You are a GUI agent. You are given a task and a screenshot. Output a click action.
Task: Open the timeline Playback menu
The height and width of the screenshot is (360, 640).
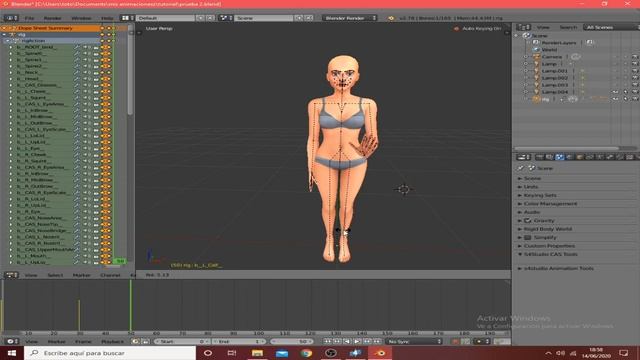click(112, 342)
